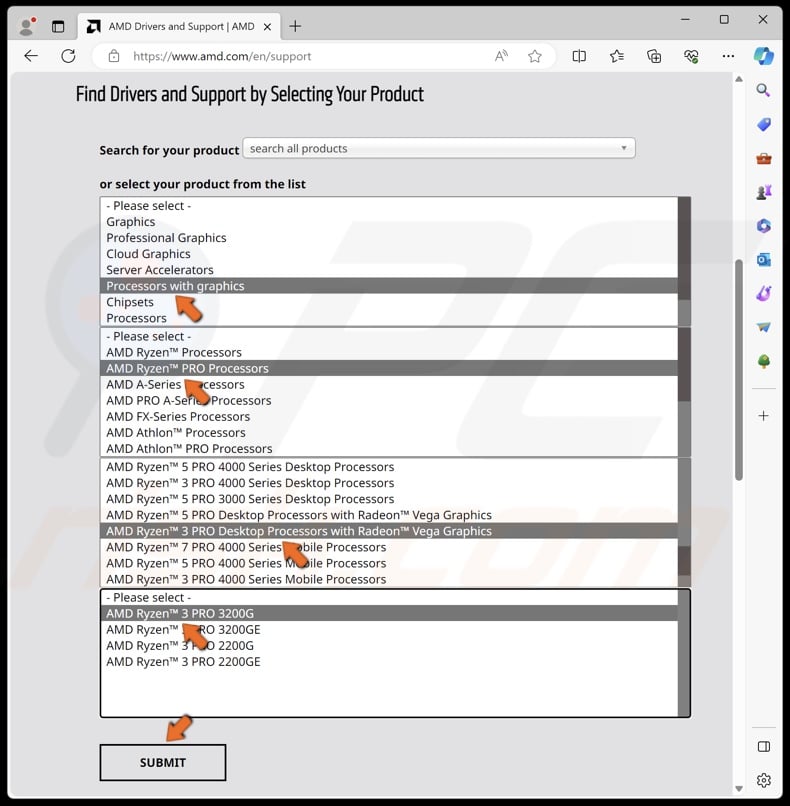This screenshot has height=806, width=790.
Task: Open the sidebar Drop paper-plane icon
Action: tap(764, 327)
